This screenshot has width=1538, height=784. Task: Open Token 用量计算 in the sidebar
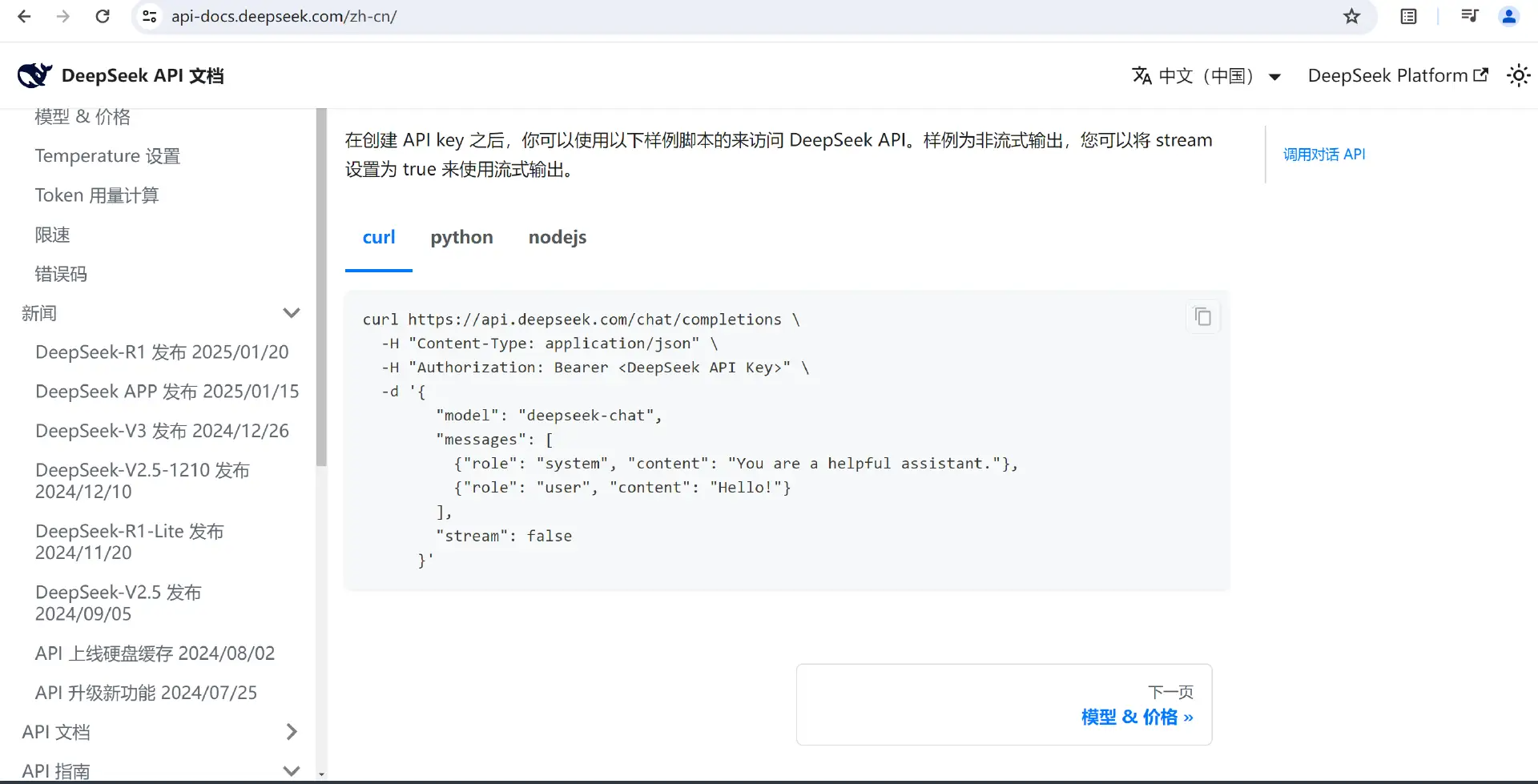click(x=97, y=195)
